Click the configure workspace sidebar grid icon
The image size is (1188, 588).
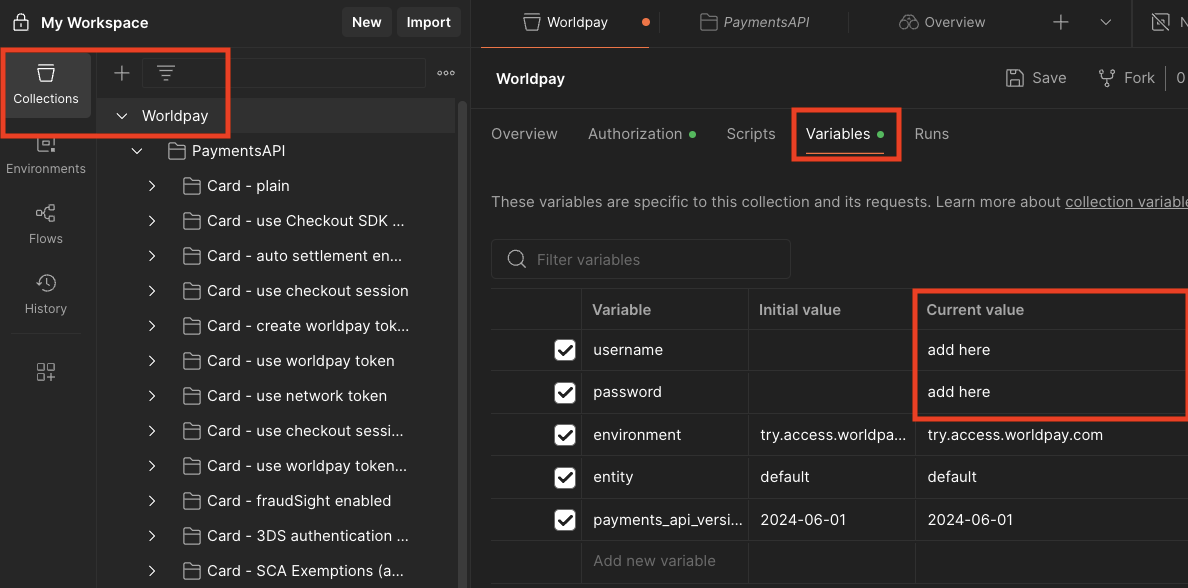pyautogui.click(x=46, y=372)
